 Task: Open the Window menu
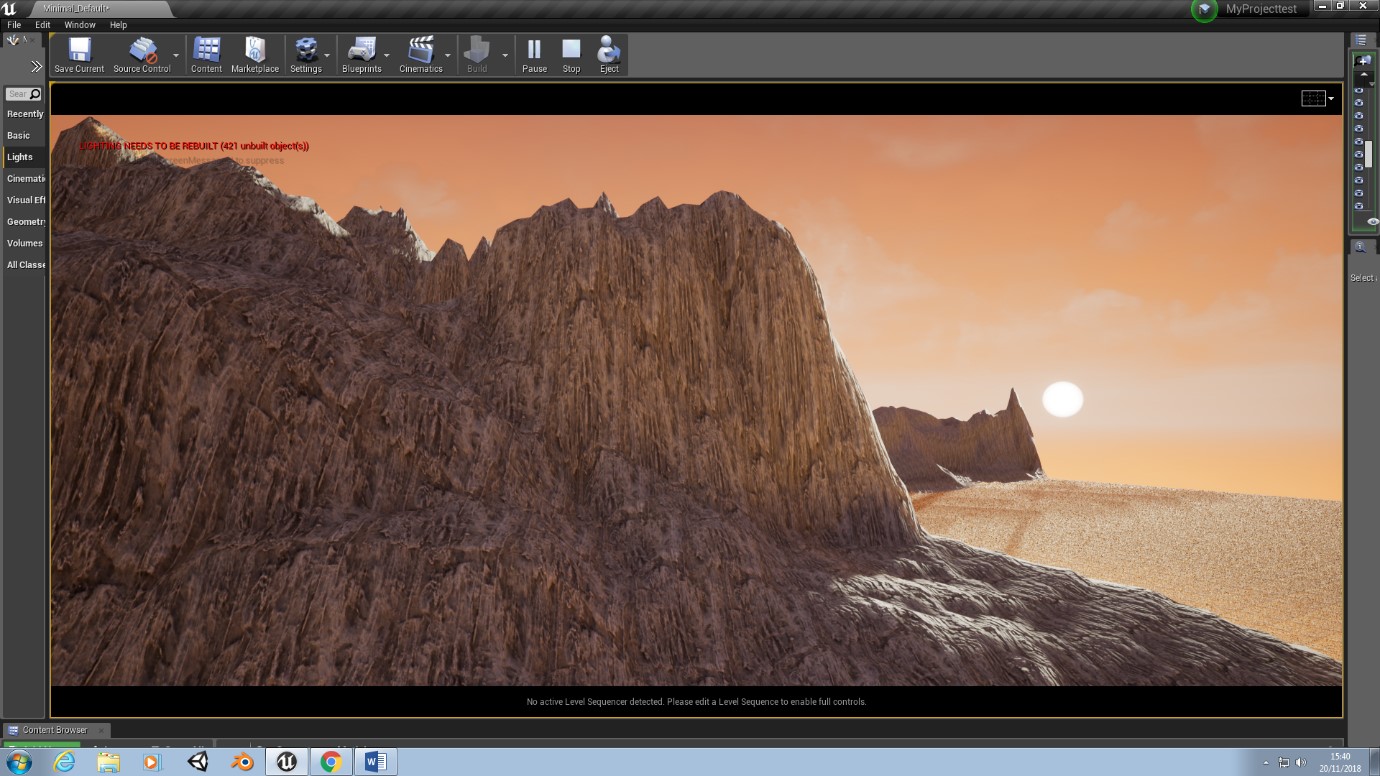click(x=80, y=25)
